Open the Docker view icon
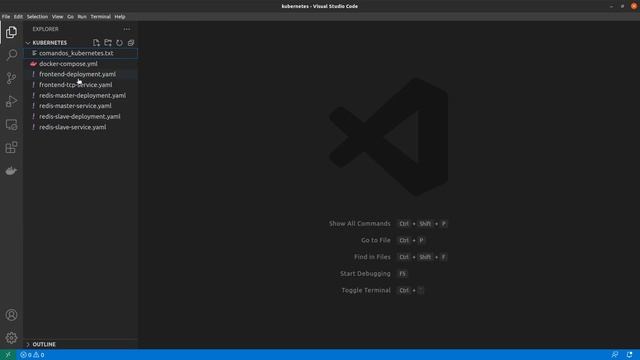The width and height of the screenshot is (640, 360). coord(11,171)
